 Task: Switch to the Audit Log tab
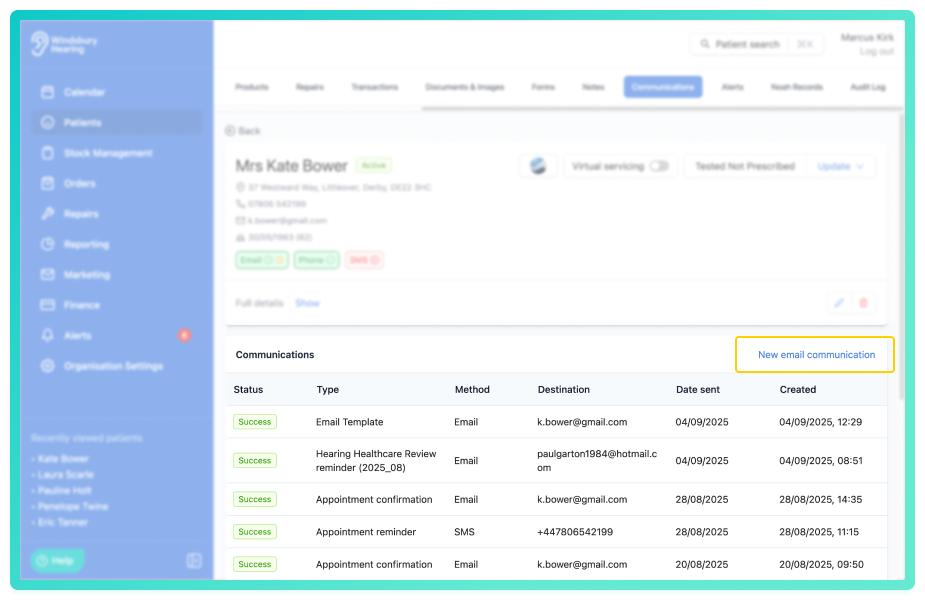click(x=868, y=87)
